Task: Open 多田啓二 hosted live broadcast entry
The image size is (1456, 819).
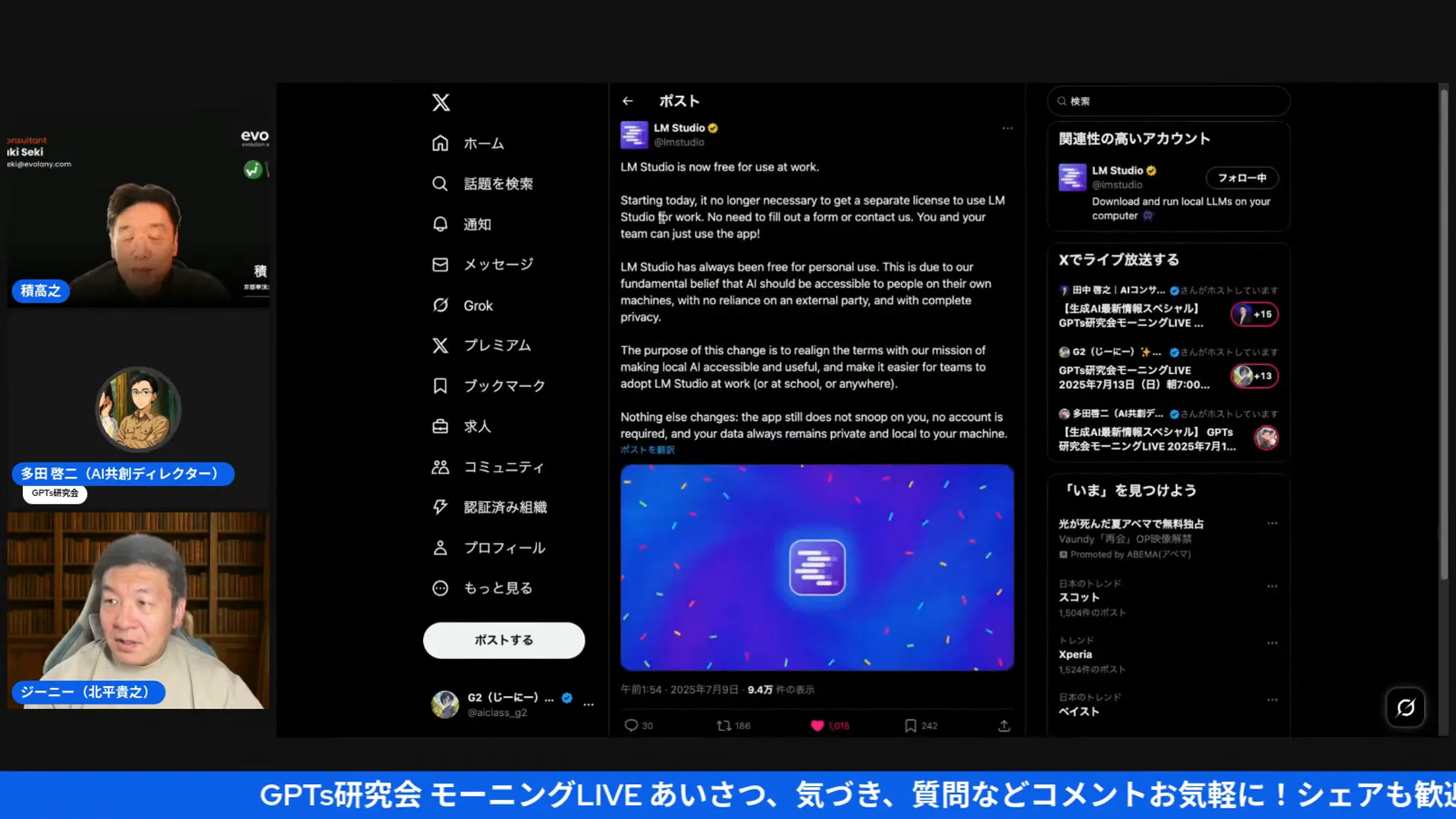Action: [1168, 431]
